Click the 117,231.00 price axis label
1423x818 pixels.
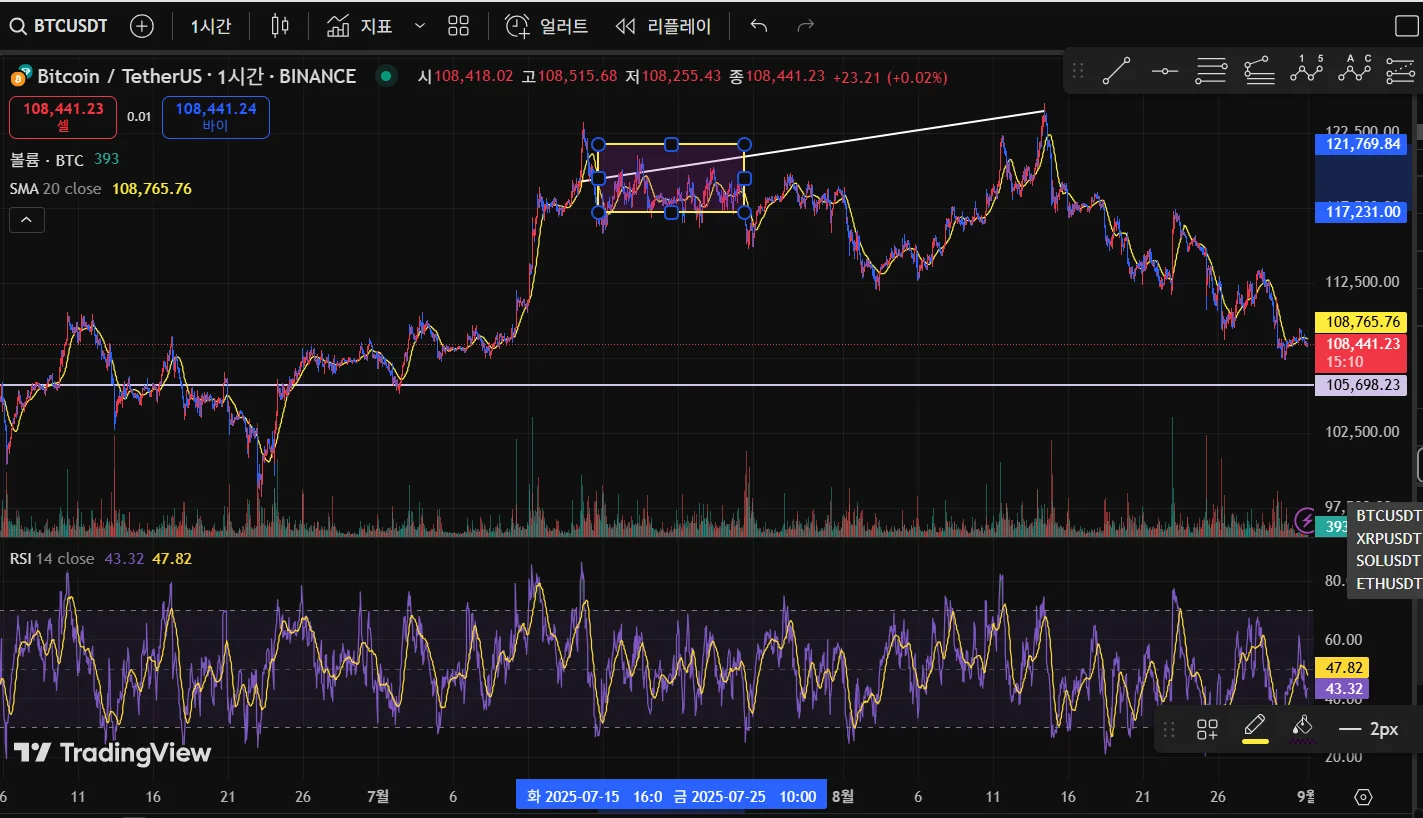(x=1360, y=212)
